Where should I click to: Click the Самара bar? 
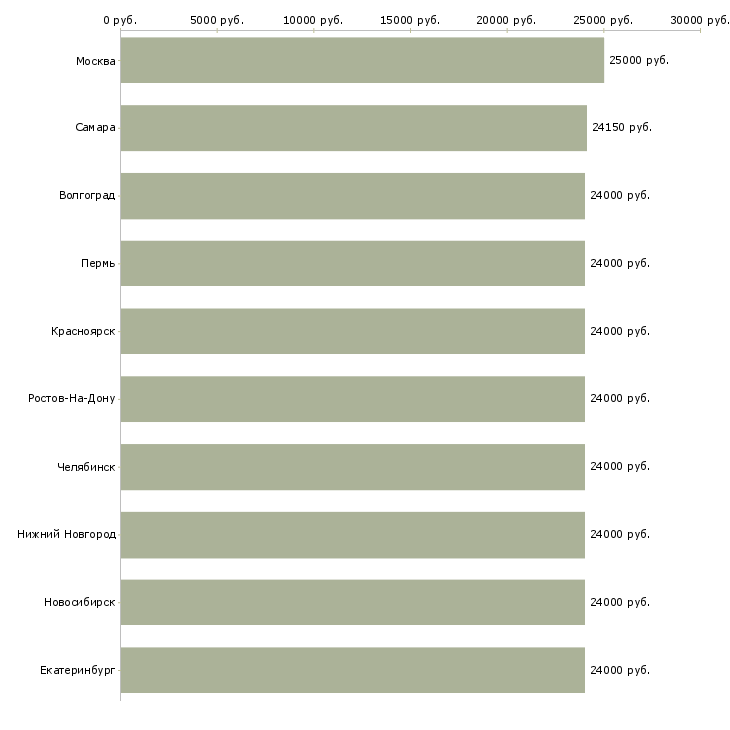tap(353, 128)
